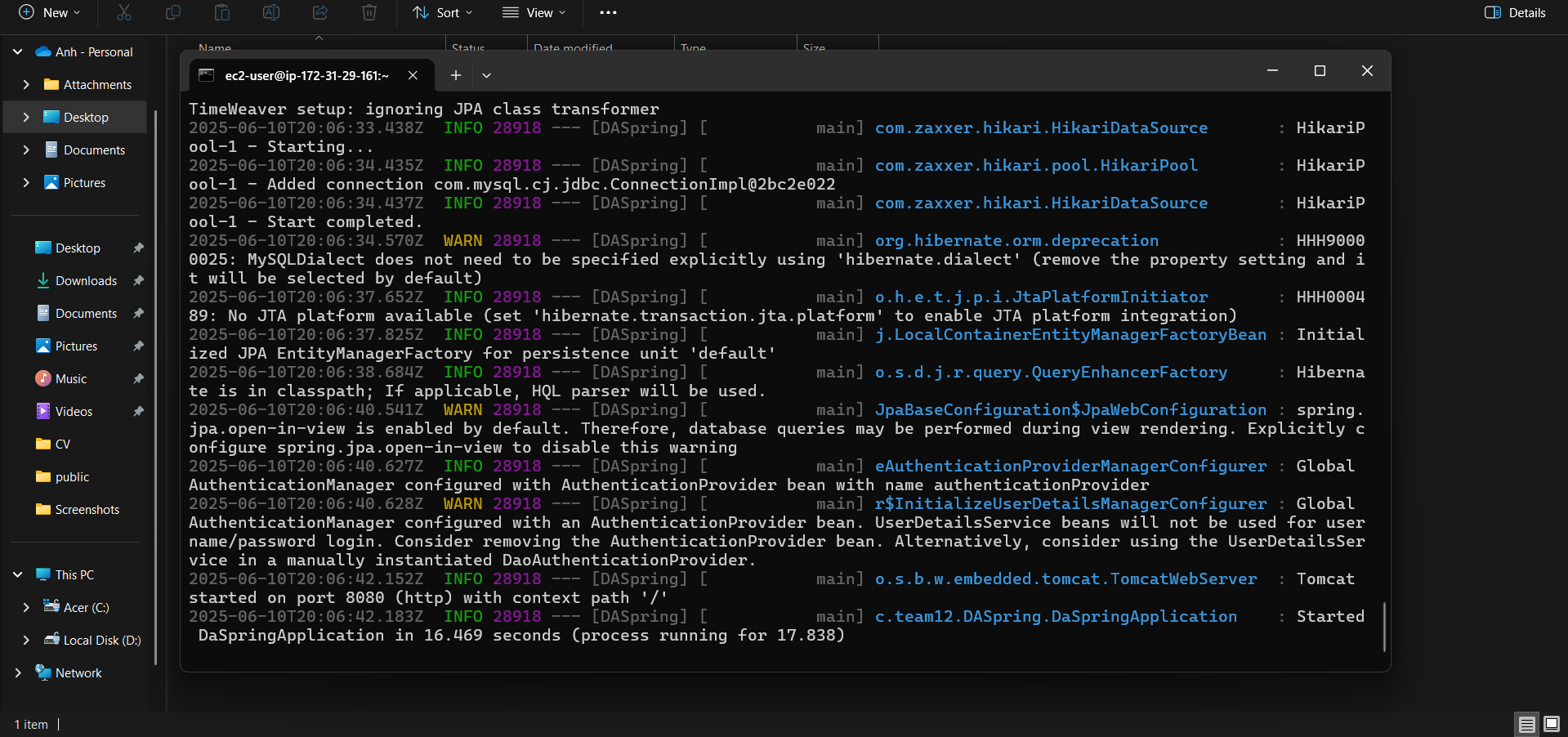
Task: Click pin icon beside pinned Pictures
Action: coord(138,346)
